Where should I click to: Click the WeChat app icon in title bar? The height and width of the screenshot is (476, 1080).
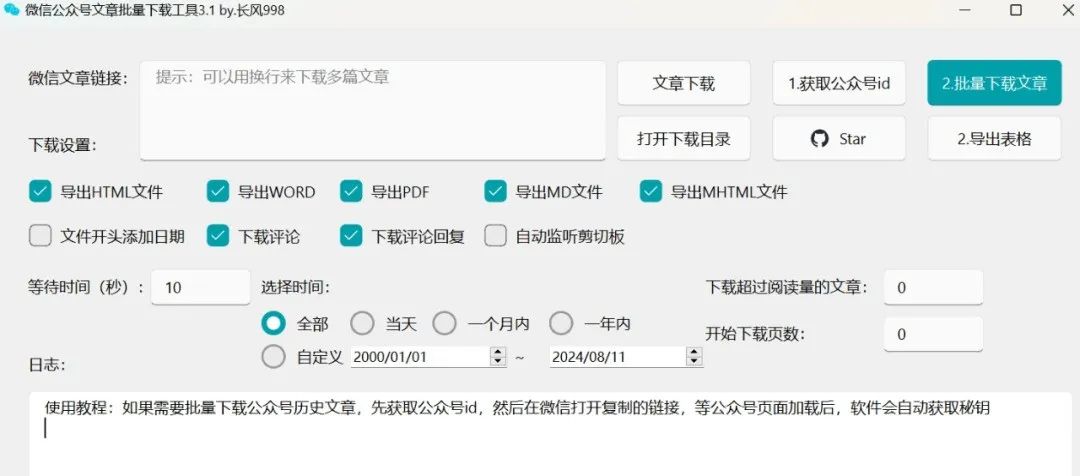(x=11, y=10)
